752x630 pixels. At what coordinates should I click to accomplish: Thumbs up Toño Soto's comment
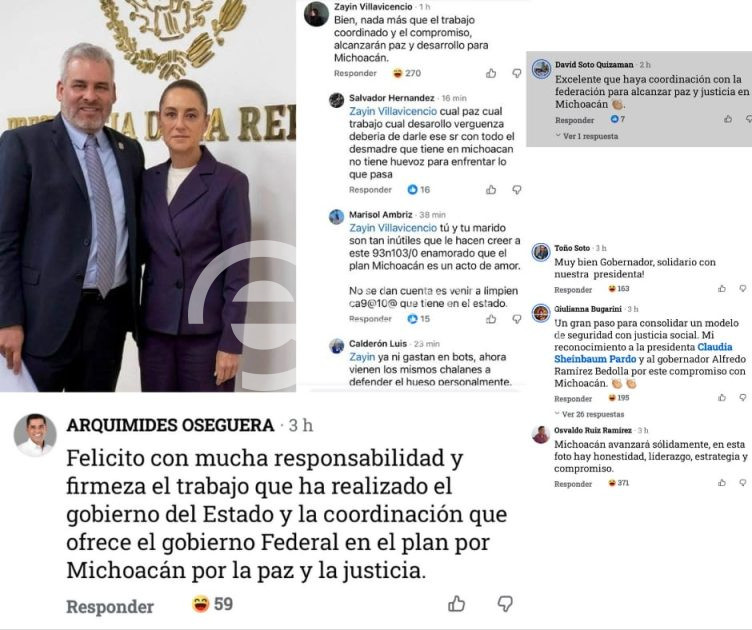[x=722, y=289]
